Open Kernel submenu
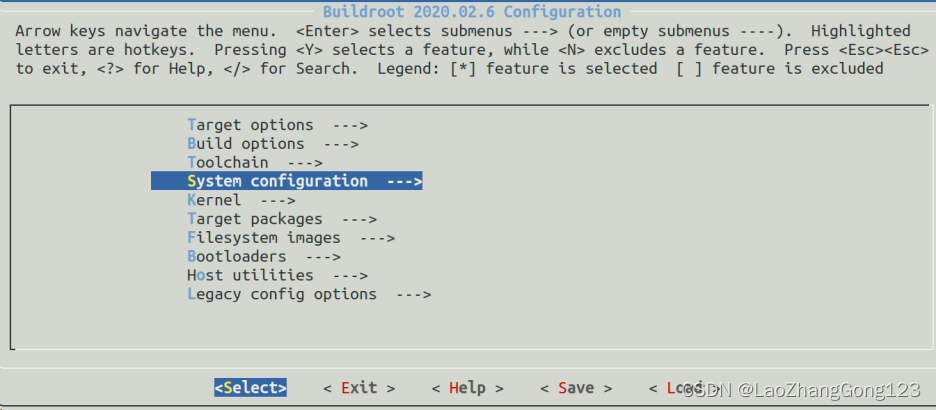Viewport: 936px width, 410px height. click(x=241, y=200)
